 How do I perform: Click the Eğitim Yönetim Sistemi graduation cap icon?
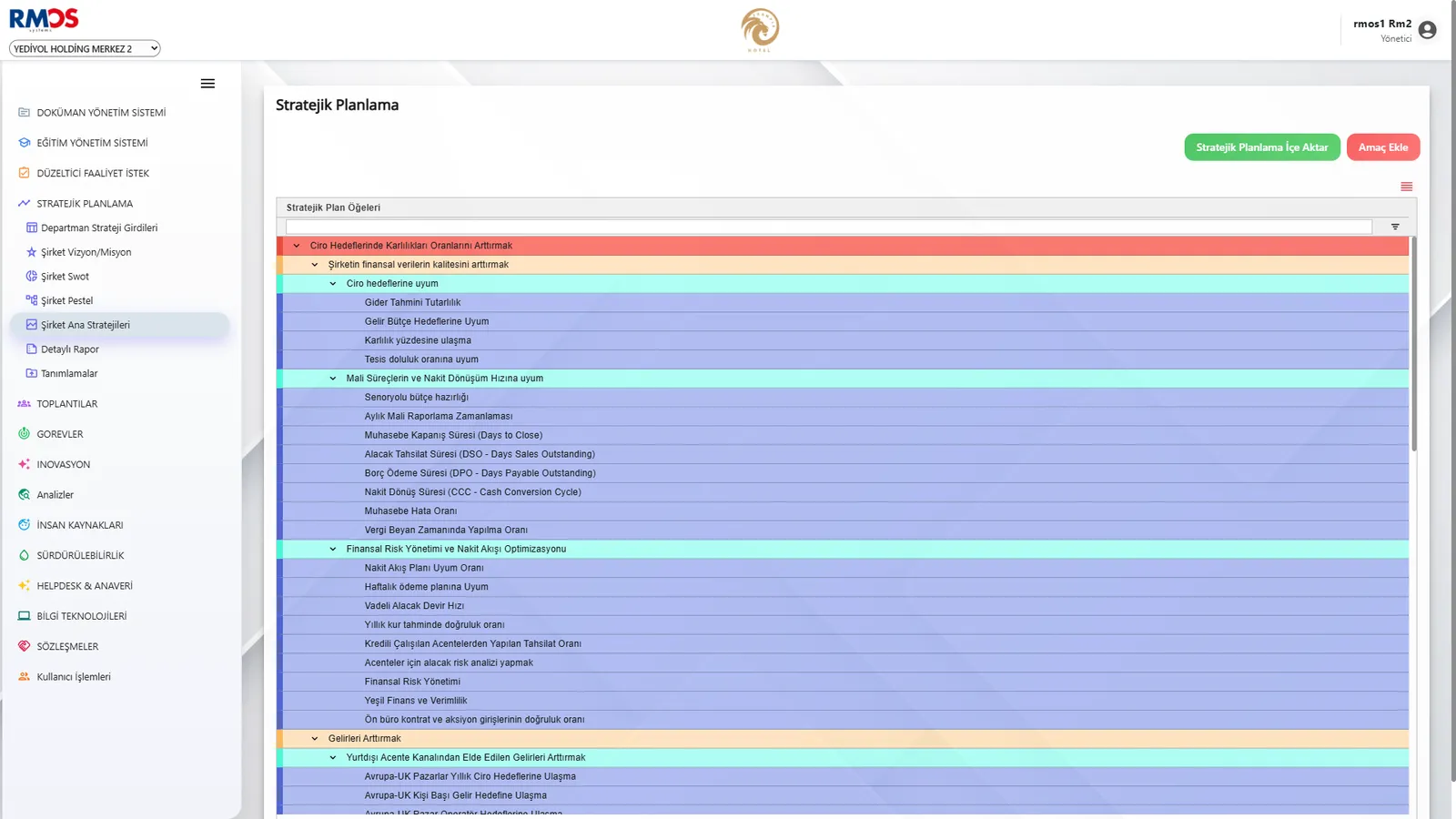25,143
